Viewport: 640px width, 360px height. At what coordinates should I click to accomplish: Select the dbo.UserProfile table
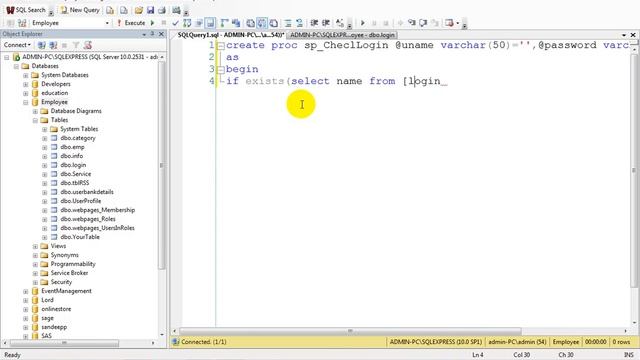[80, 201]
